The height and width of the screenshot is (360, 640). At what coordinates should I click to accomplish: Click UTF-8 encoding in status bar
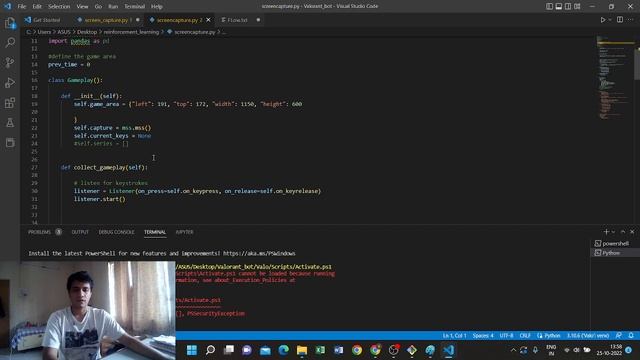[x=507, y=336]
